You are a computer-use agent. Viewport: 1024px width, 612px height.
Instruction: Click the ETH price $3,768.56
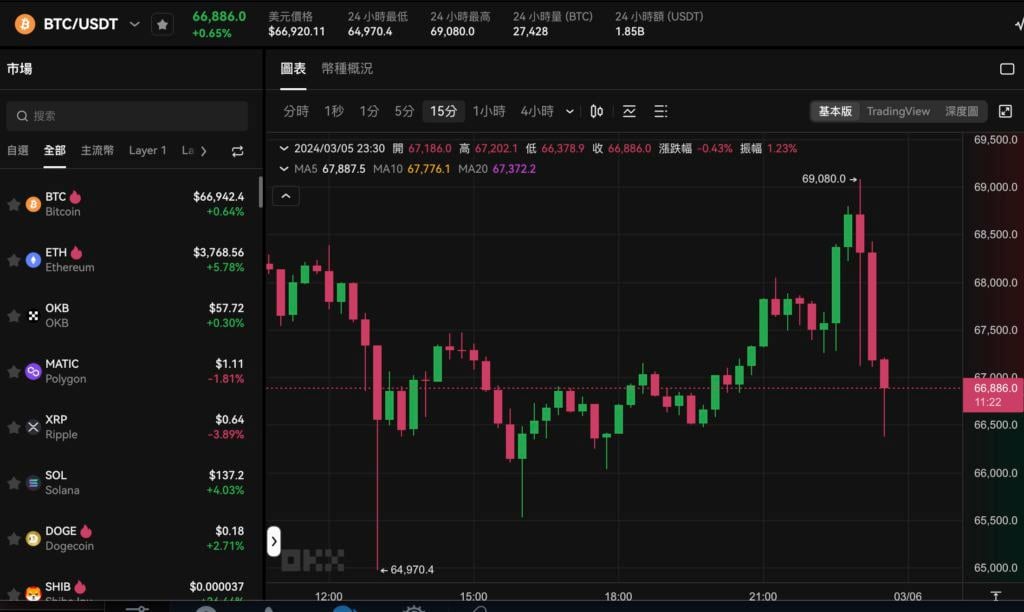219,252
